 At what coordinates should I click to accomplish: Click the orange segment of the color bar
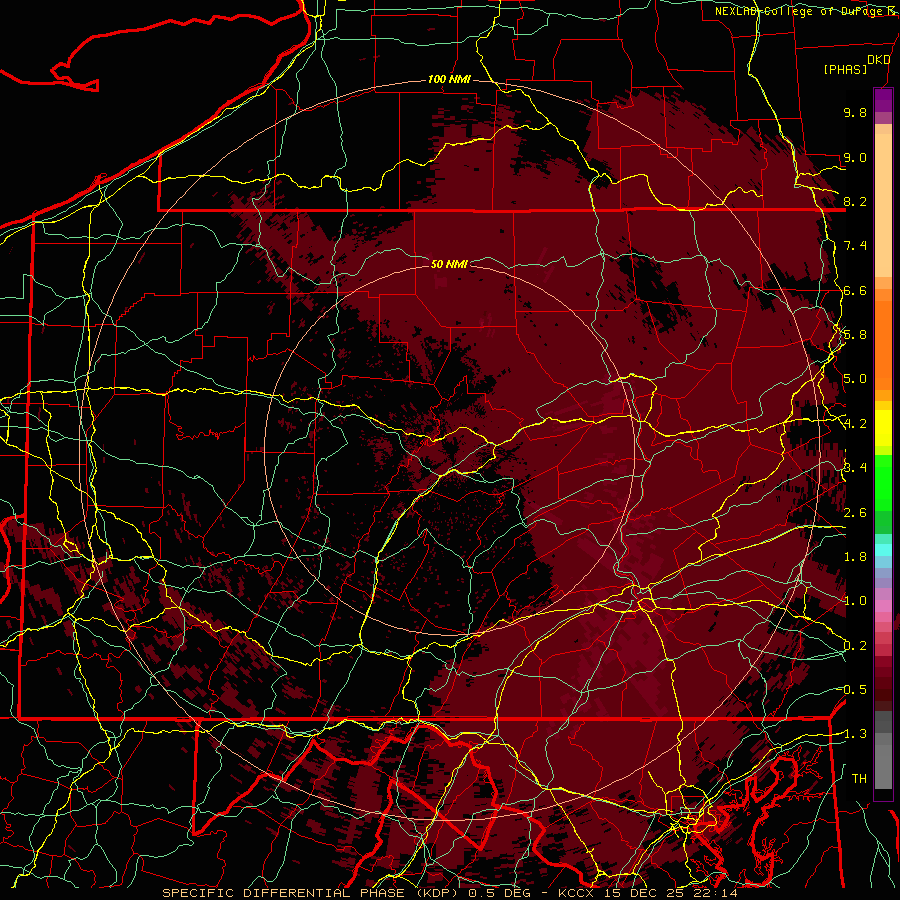click(x=883, y=344)
